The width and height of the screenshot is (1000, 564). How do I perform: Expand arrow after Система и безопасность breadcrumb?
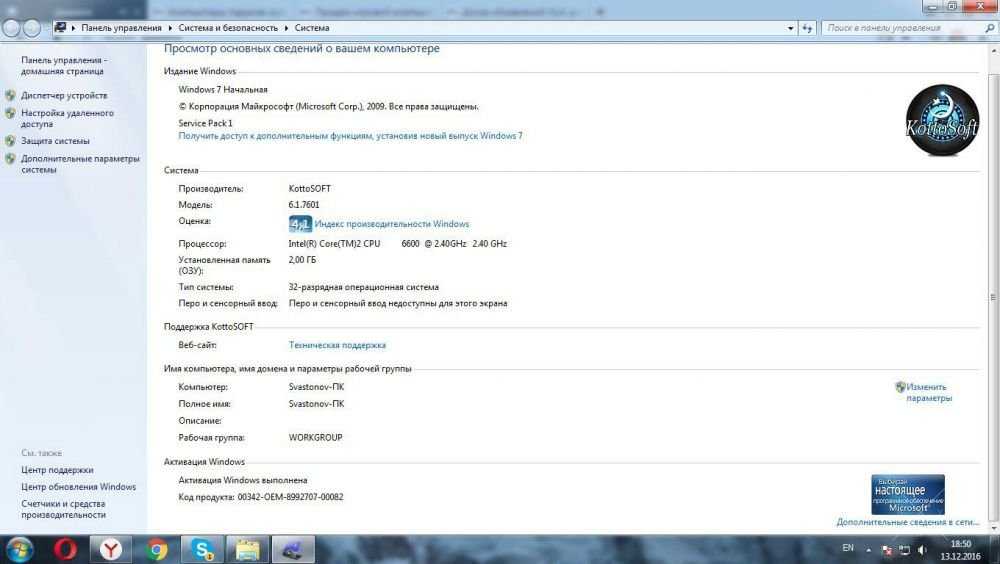click(286, 28)
